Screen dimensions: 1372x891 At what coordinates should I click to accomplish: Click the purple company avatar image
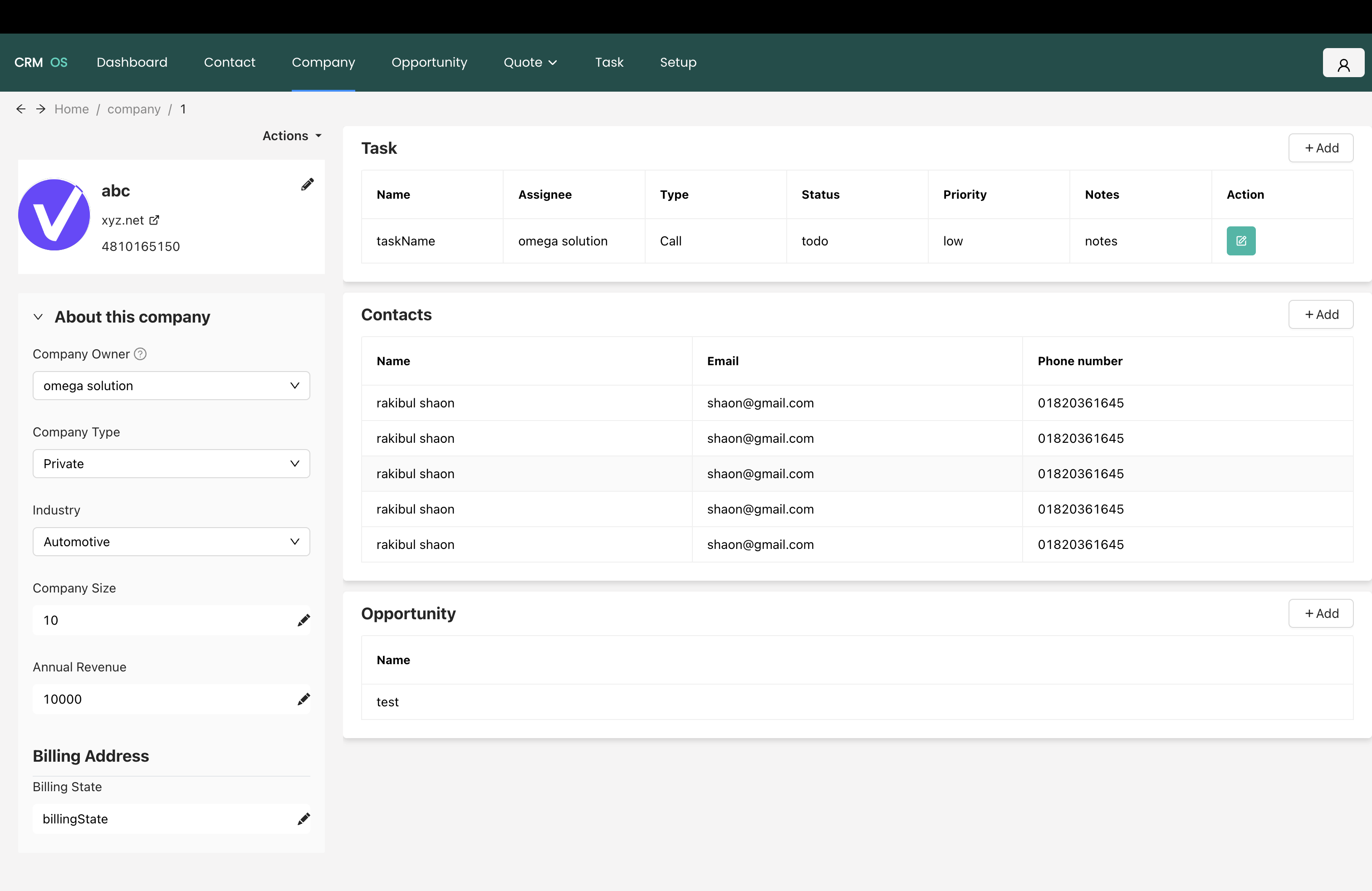[x=54, y=215]
